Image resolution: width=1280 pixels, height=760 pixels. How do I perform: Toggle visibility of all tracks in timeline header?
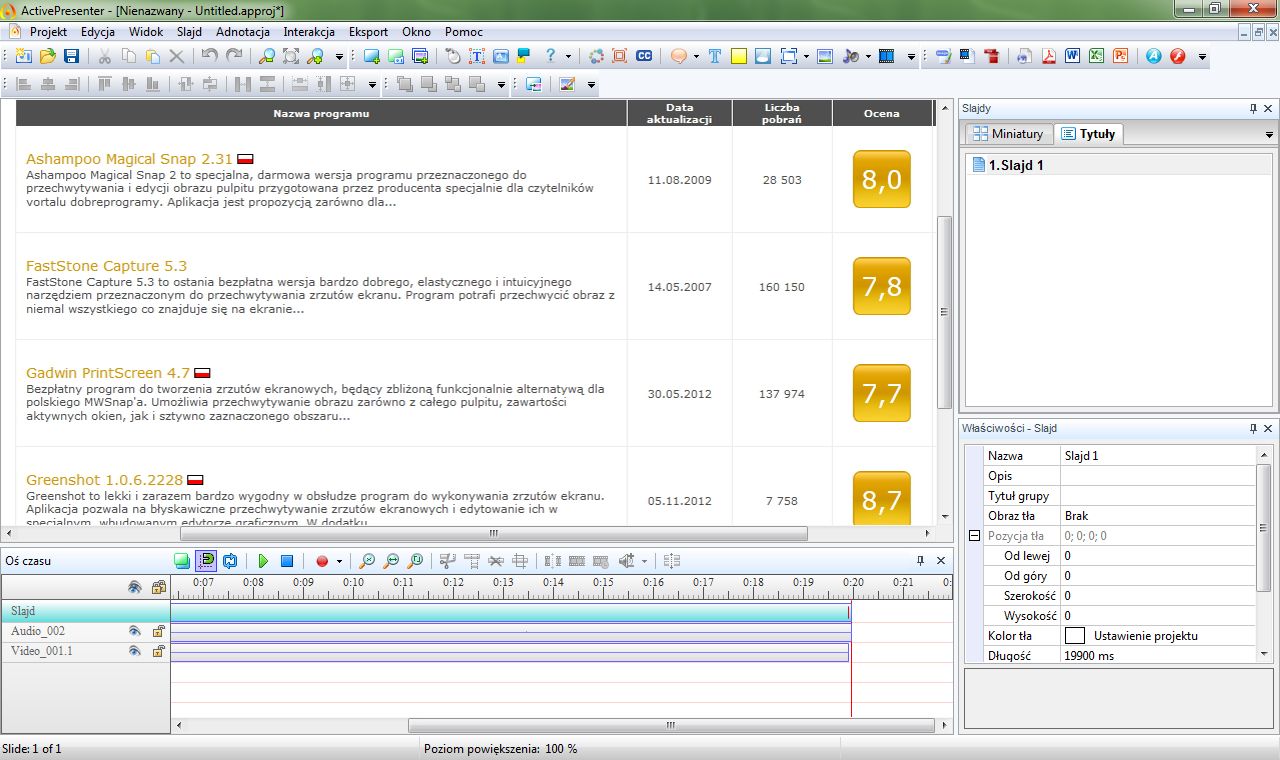point(134,587)
